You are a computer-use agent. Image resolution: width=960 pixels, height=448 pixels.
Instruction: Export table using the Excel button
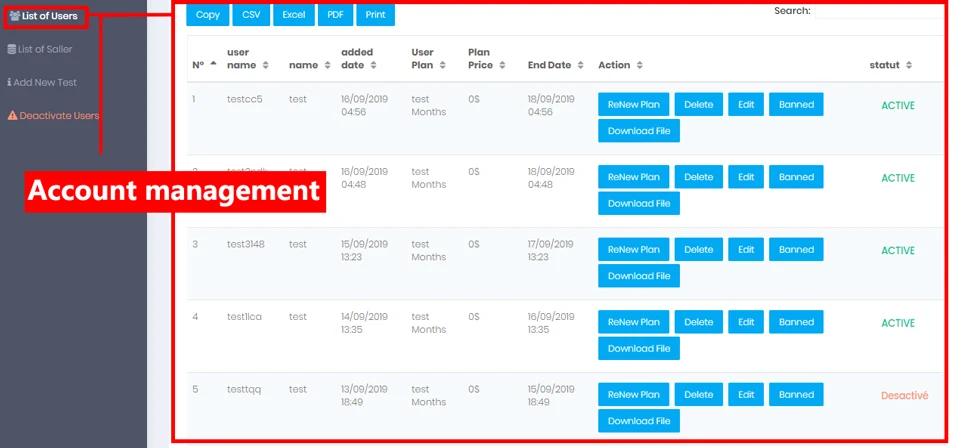coord(294,15)
